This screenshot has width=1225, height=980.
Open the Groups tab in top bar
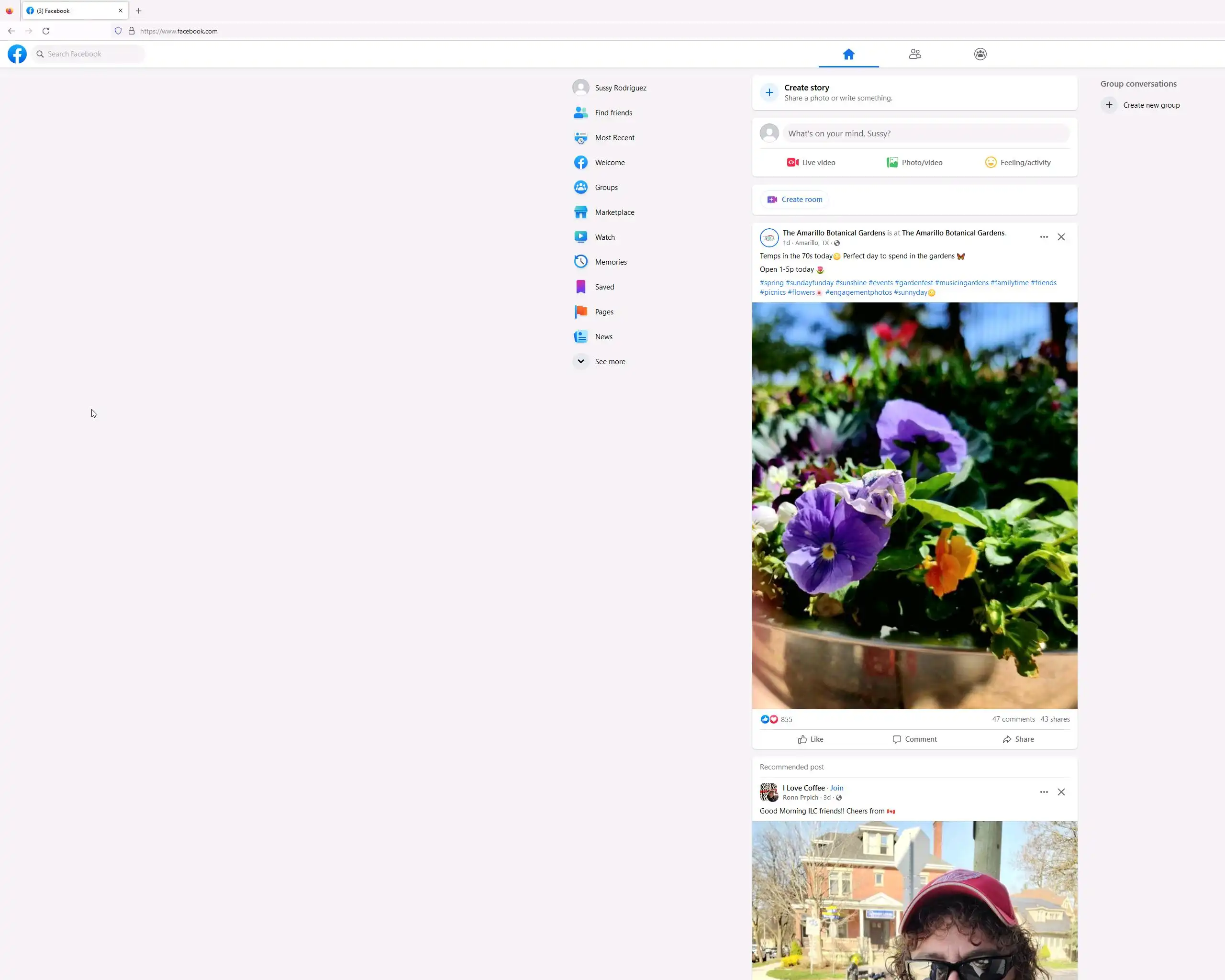click(x=980, y=54)
